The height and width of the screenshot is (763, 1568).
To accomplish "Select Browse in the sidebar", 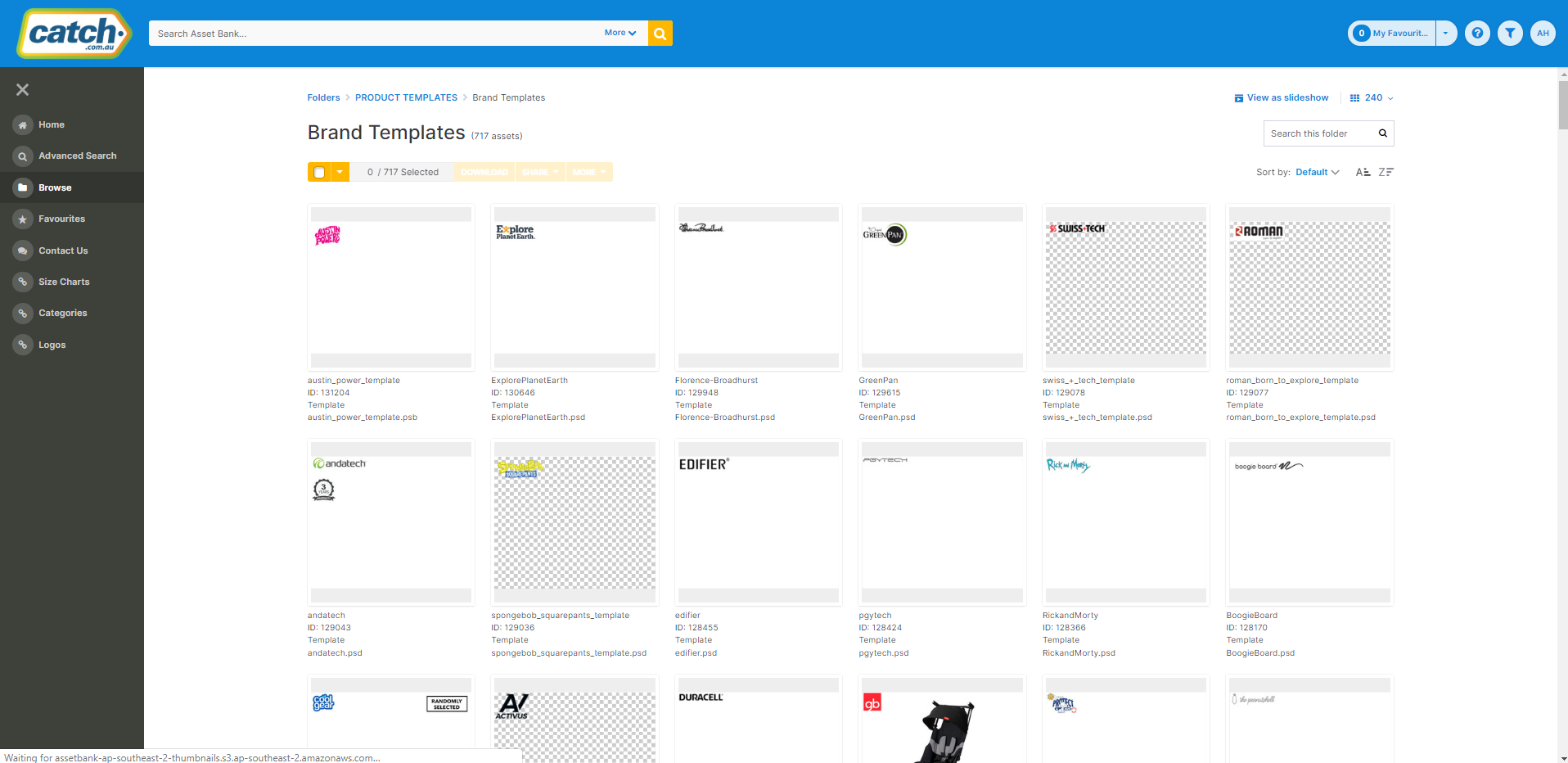I will pos(55,187).
